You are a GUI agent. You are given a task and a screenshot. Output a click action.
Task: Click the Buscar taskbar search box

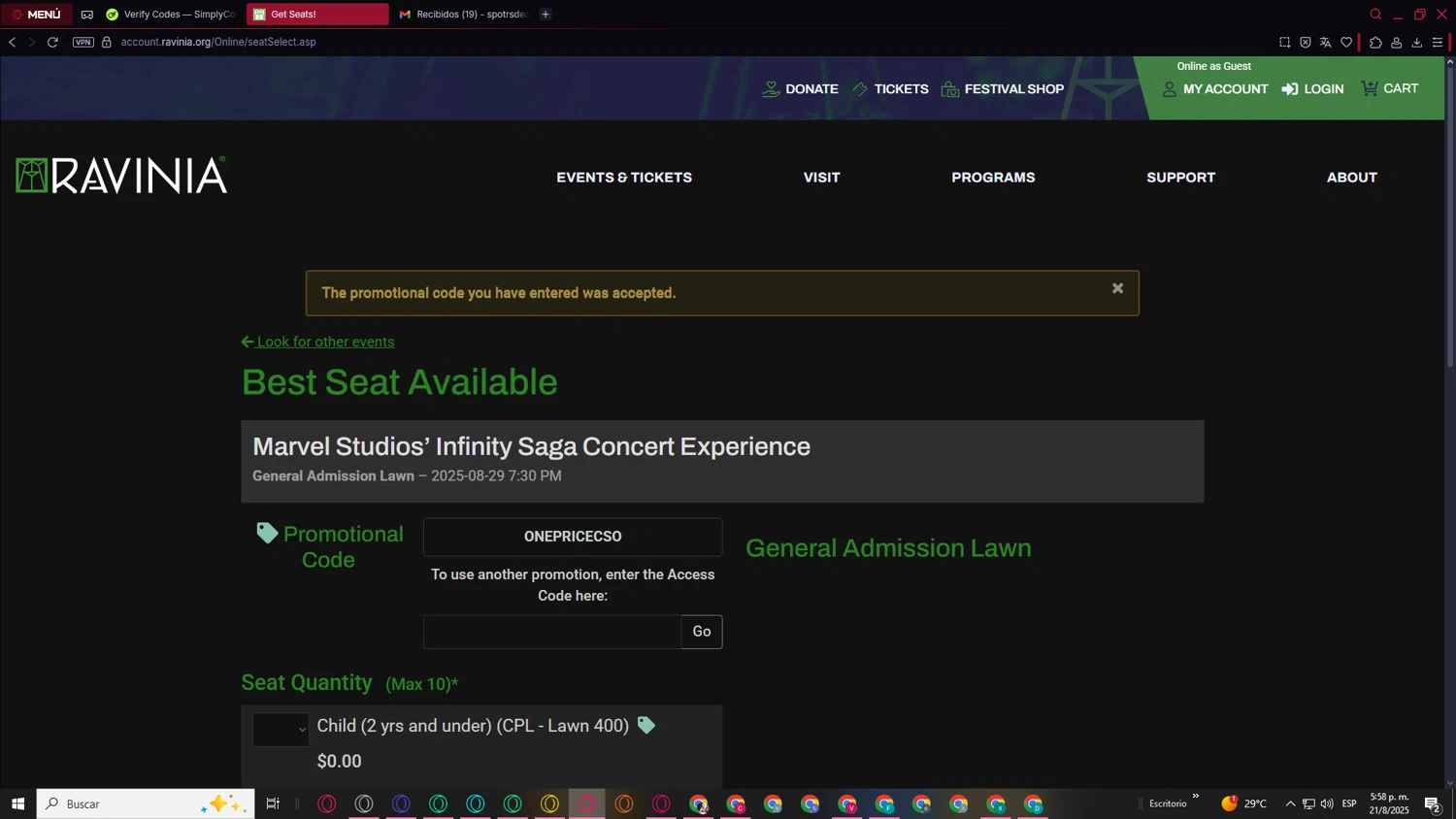146,803
